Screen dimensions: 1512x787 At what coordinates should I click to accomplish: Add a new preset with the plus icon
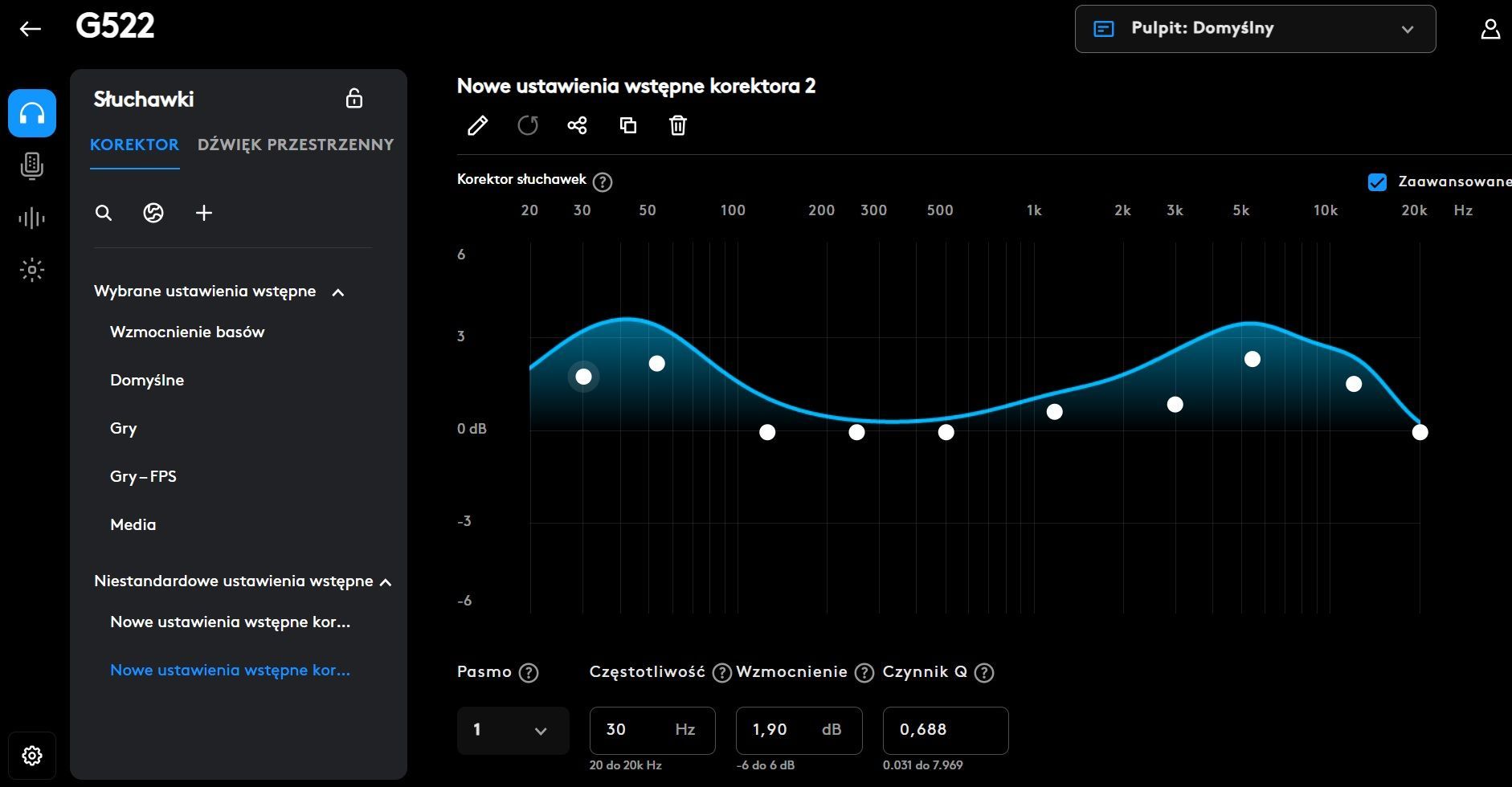pyautogui.click(x=204, y=213)
